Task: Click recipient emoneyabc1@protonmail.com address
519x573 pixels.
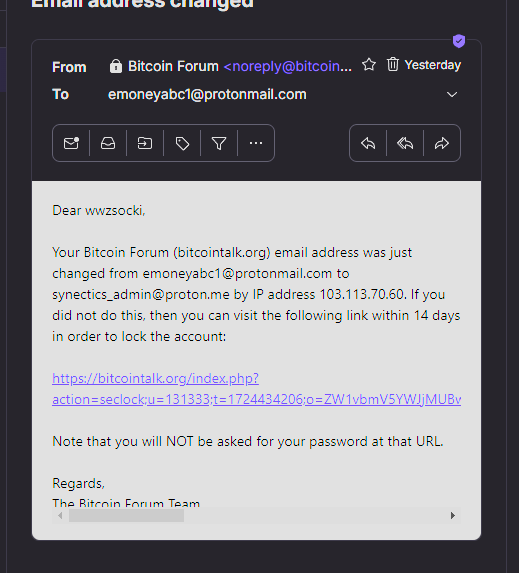Action: point(207,95)
